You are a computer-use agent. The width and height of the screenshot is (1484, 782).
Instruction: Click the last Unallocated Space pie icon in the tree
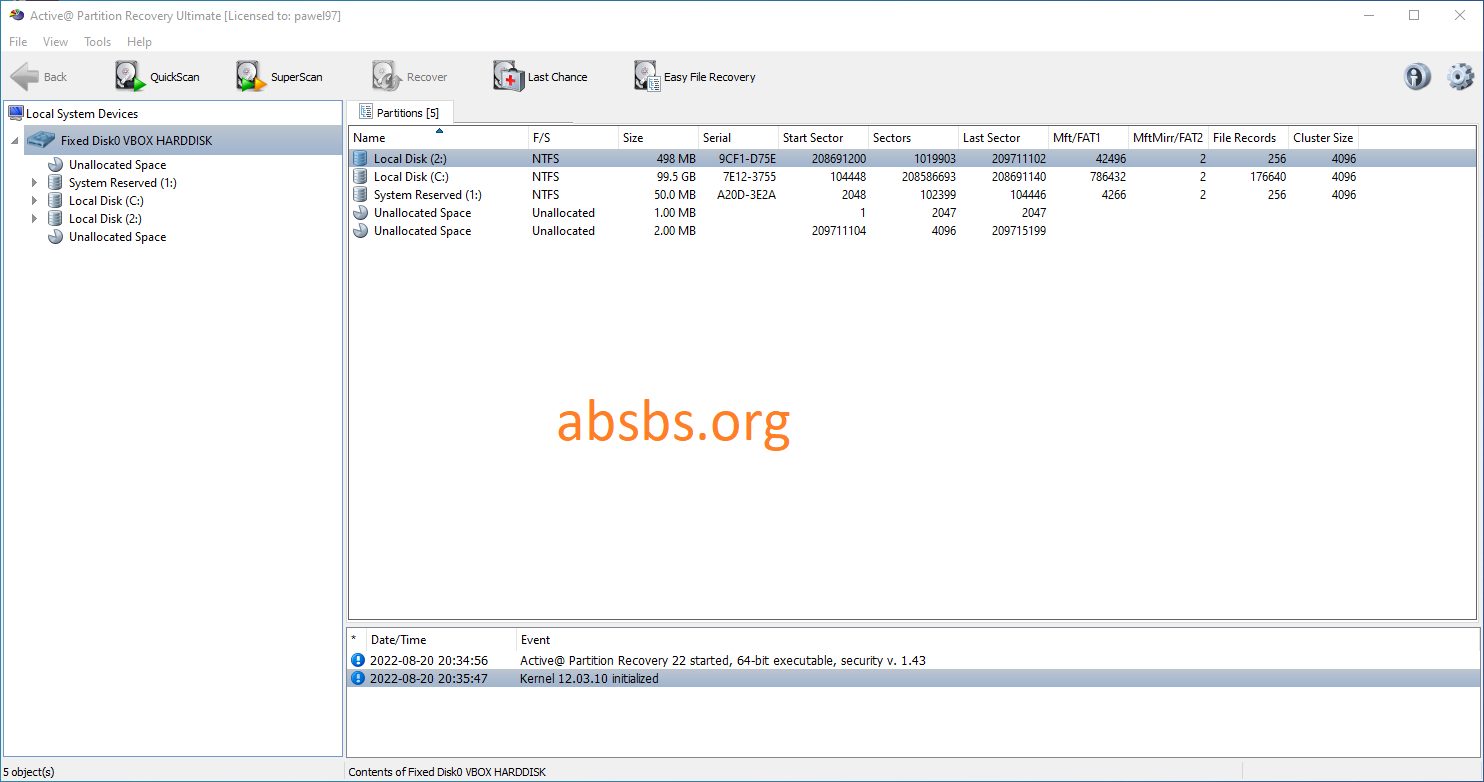point(55,237)
